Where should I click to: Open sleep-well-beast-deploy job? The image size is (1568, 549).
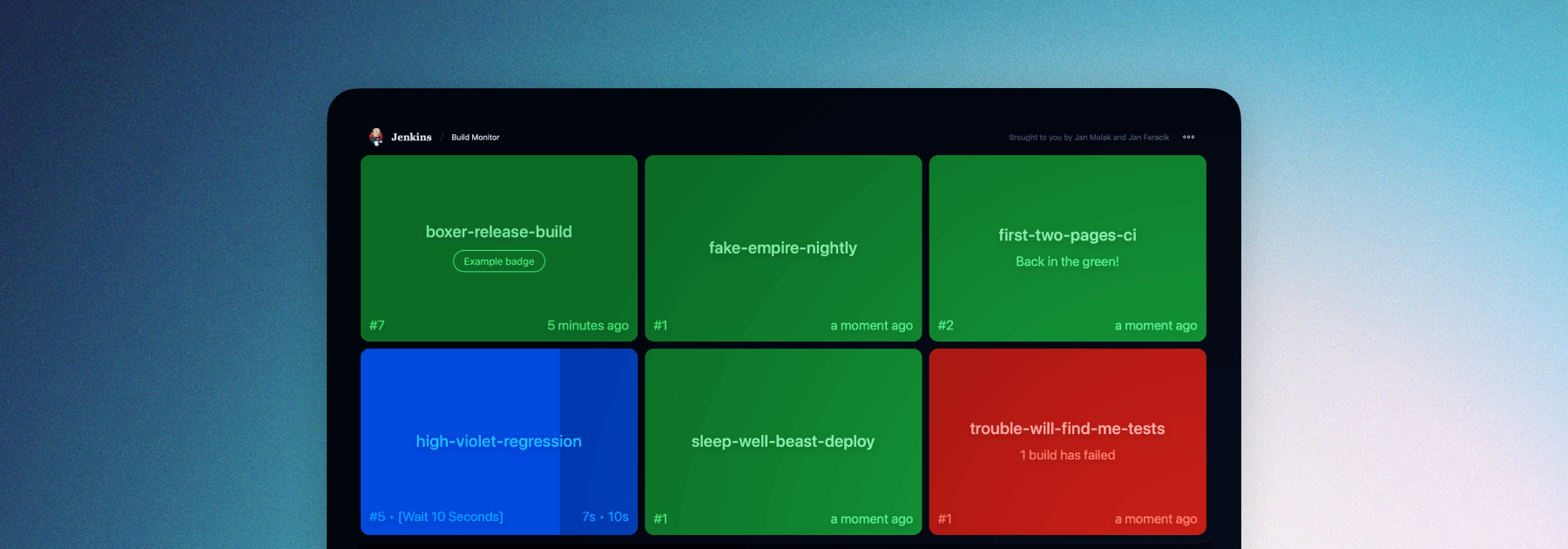[783, 441]
